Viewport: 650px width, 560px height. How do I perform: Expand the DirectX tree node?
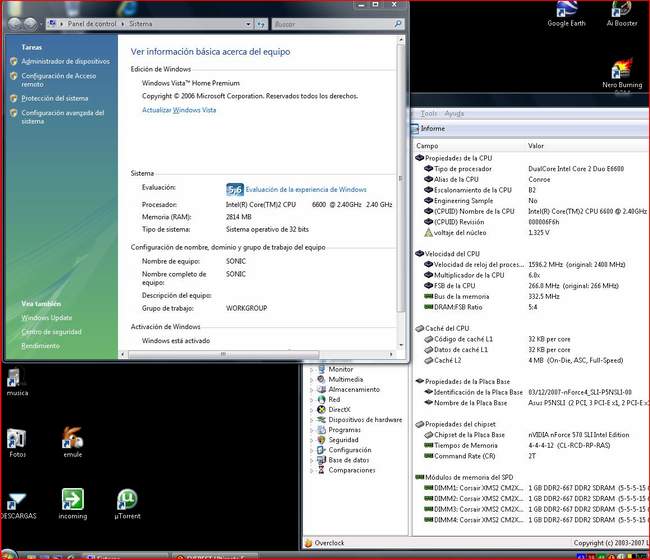[311, 409]
